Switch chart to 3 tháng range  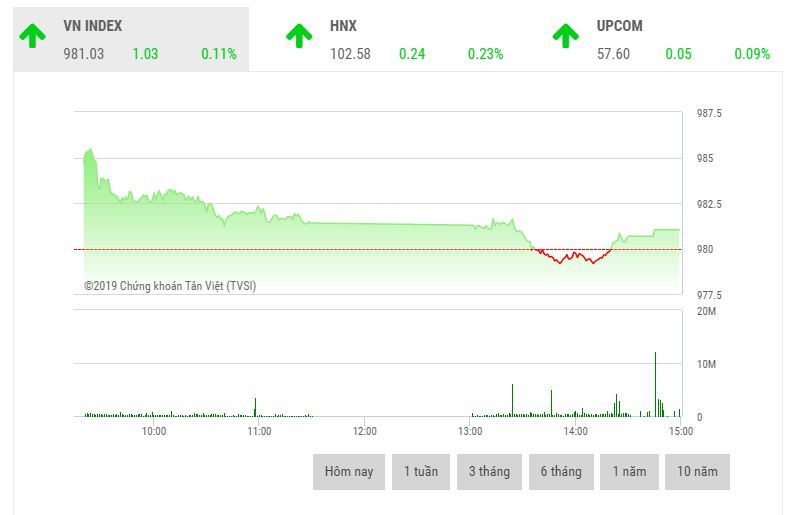pos(489,472)
